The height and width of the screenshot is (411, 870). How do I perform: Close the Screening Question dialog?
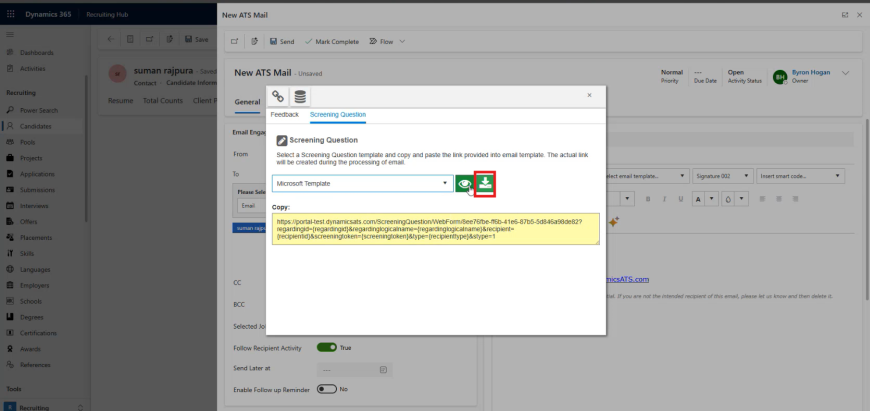click(x=589, y=95)
